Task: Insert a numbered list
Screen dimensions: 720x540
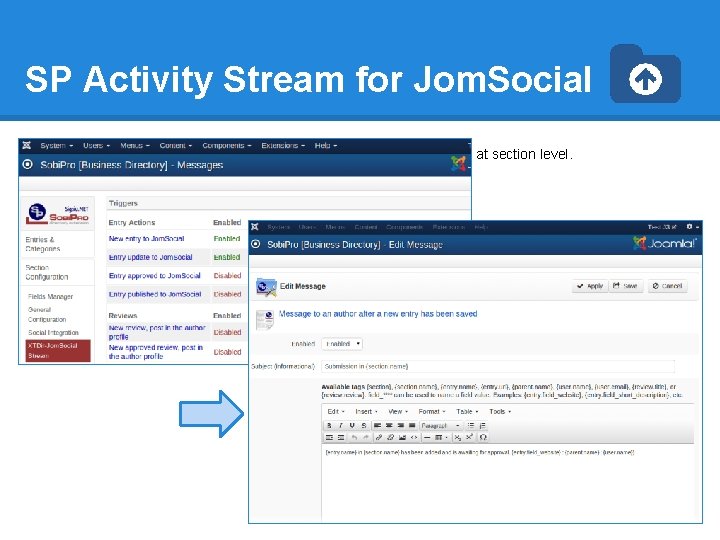Action: (482, 426)
